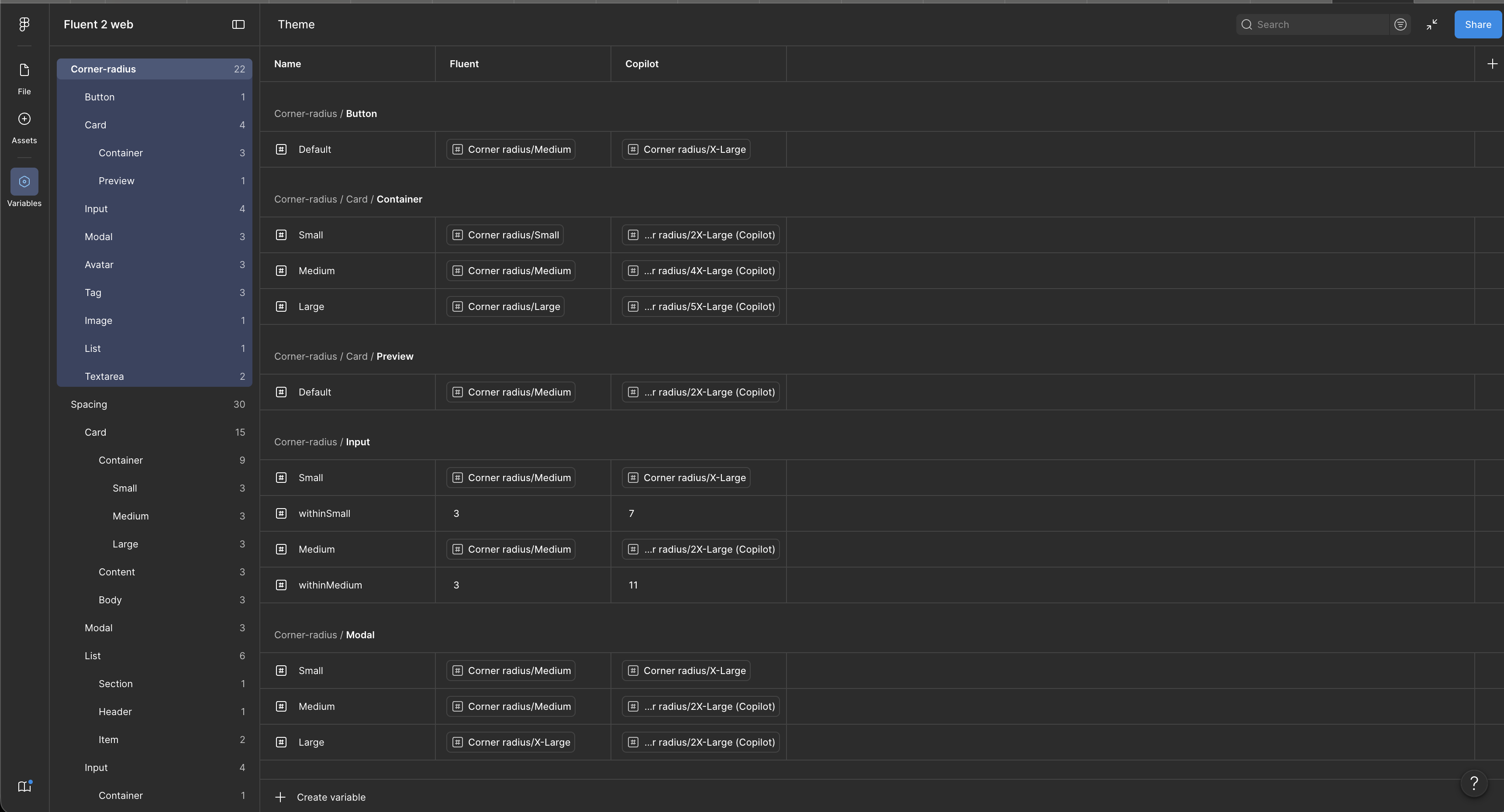
Task: Click the Create variable plus icon
Action: (280, 797)
